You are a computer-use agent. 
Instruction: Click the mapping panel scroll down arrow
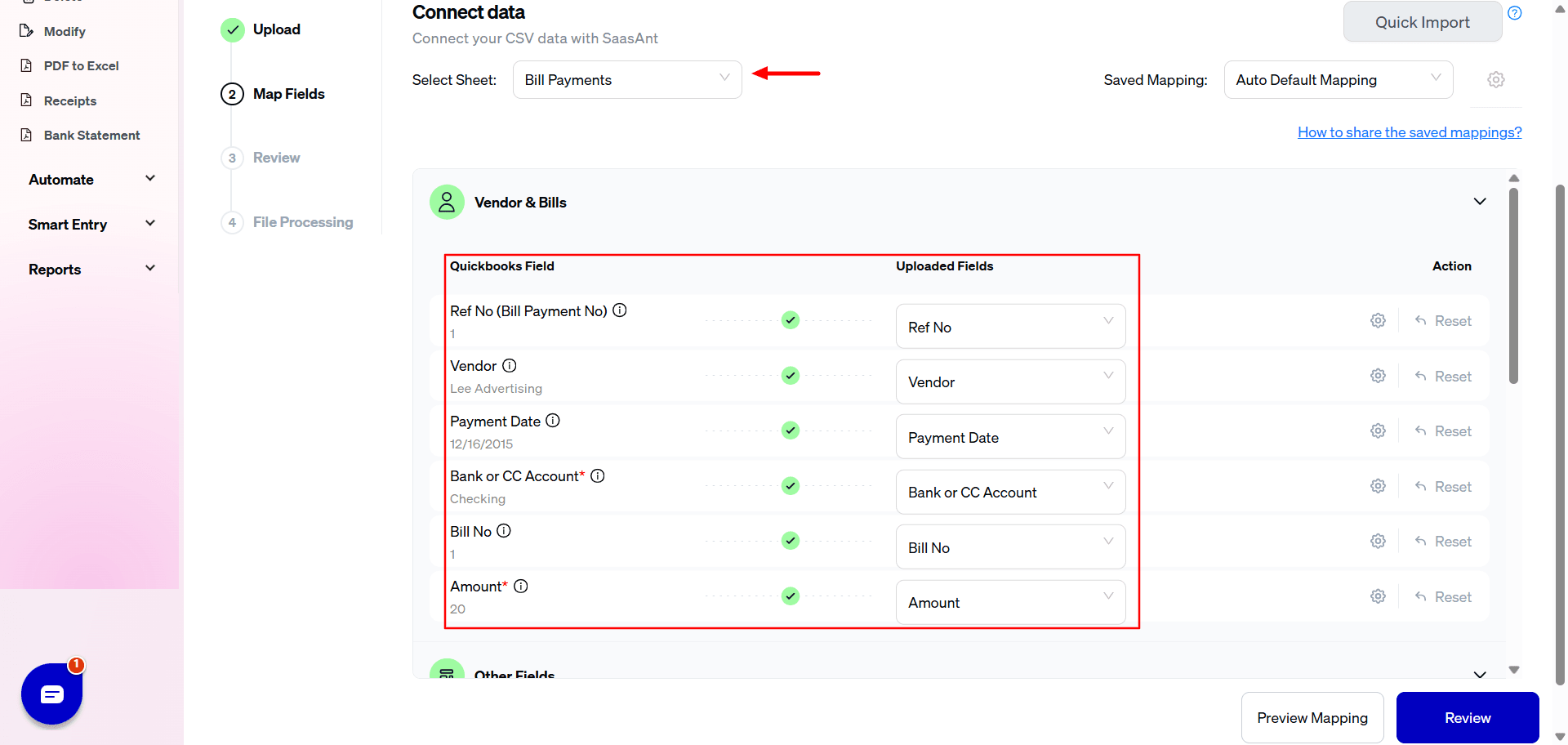point(1513,670)
